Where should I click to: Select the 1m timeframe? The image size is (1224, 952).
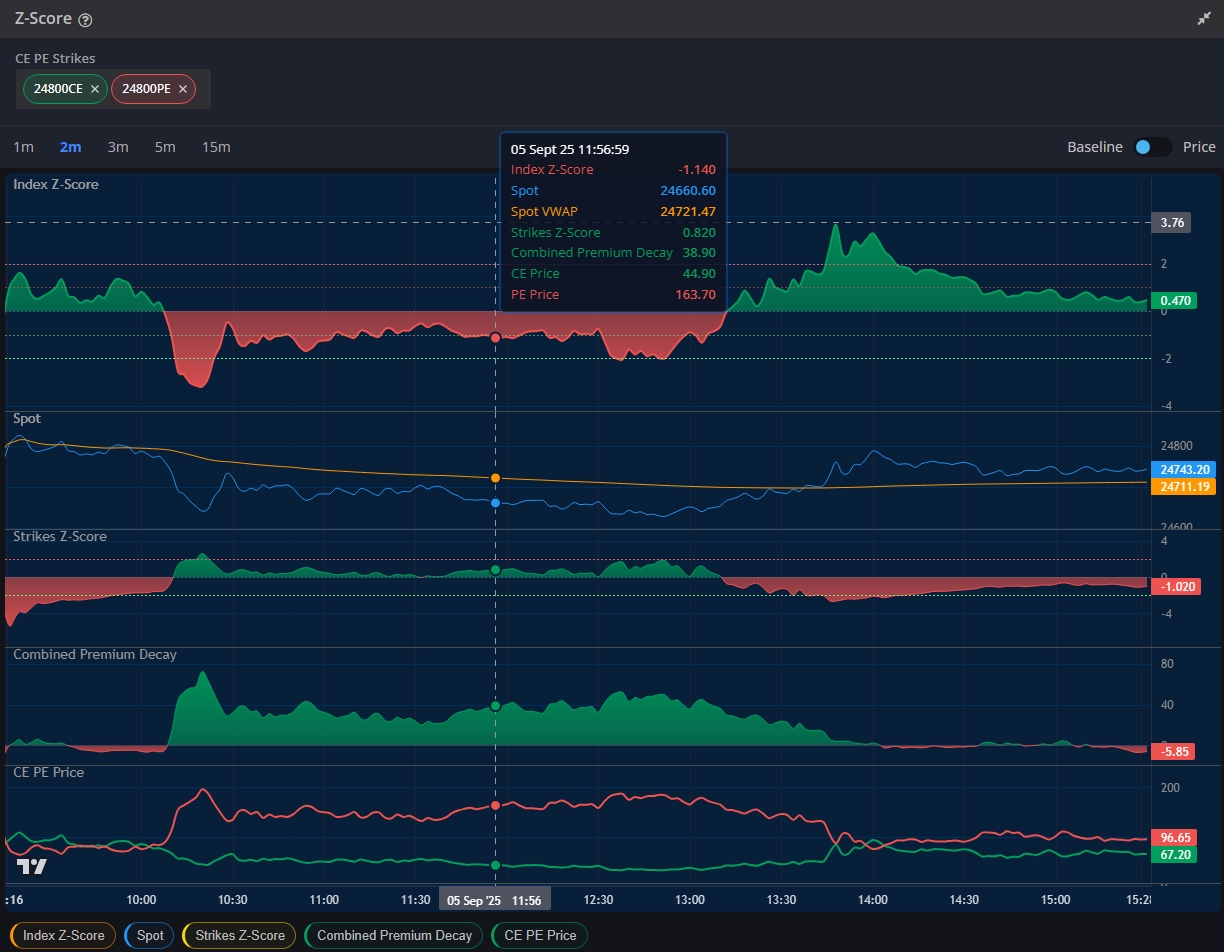click(x=23, y=147)
